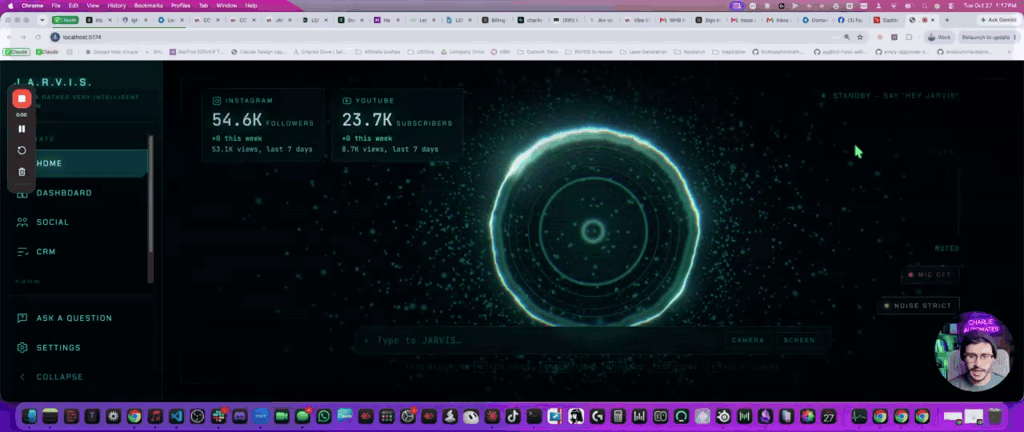Click the YouTube logo on the subscribers card
Screen dimensions: 1024x432
[x=346, y=101]
